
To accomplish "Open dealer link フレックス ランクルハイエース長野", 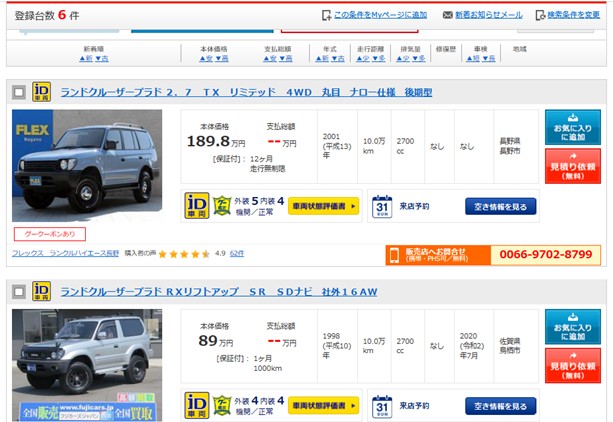I will coord(65,253).
